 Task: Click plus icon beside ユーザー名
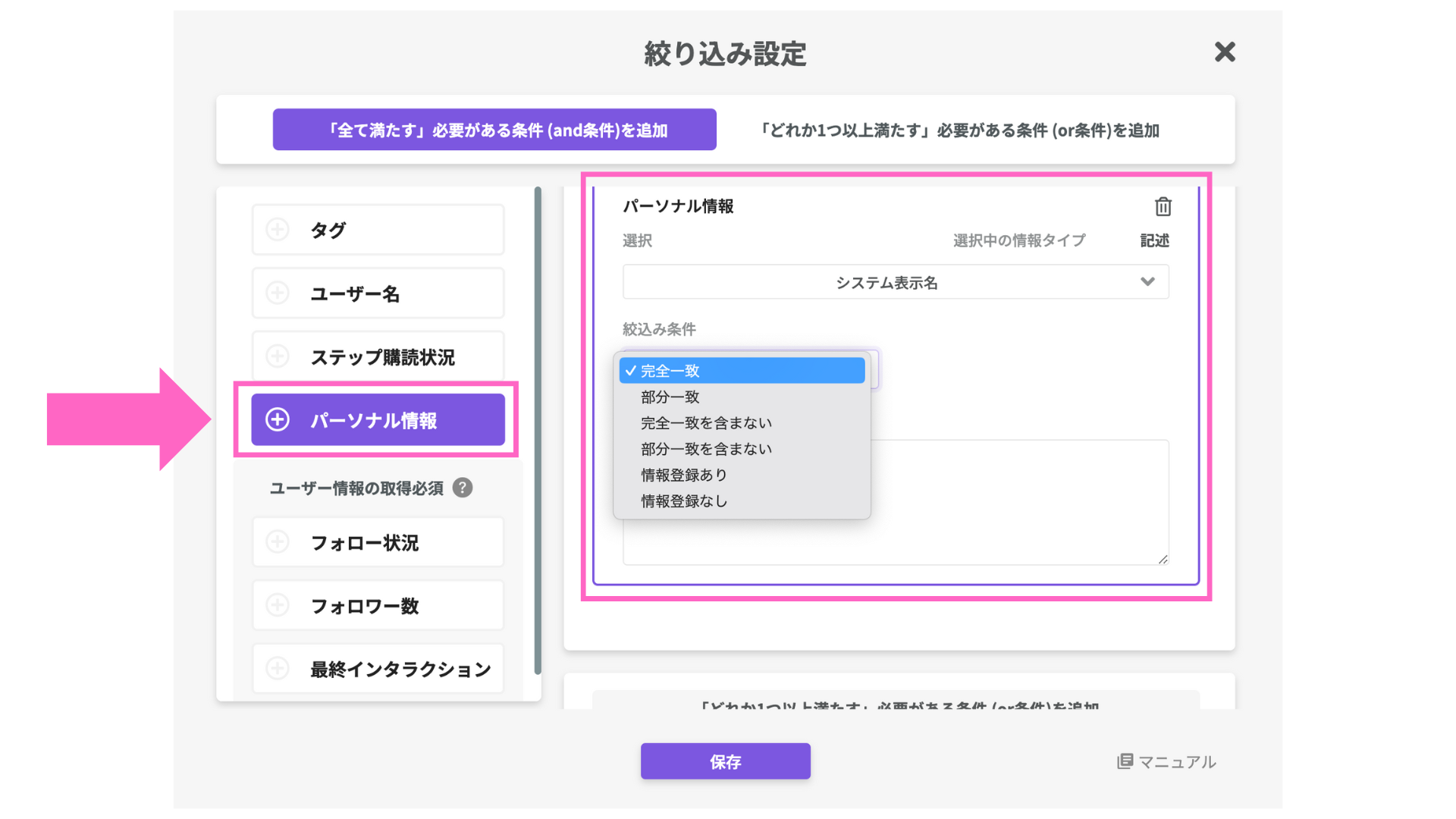click(278, 293)
